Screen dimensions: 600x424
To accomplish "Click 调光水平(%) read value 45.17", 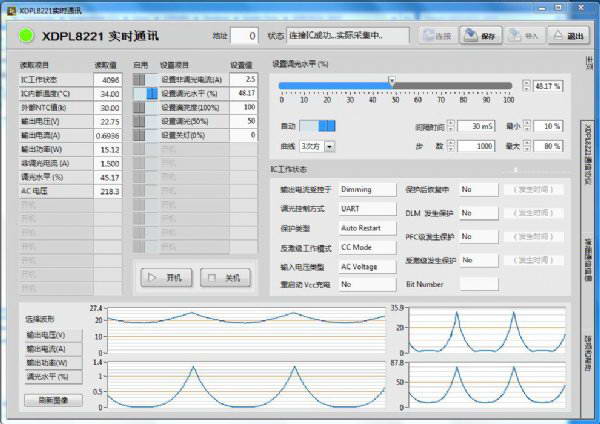I will coord(108,178).
